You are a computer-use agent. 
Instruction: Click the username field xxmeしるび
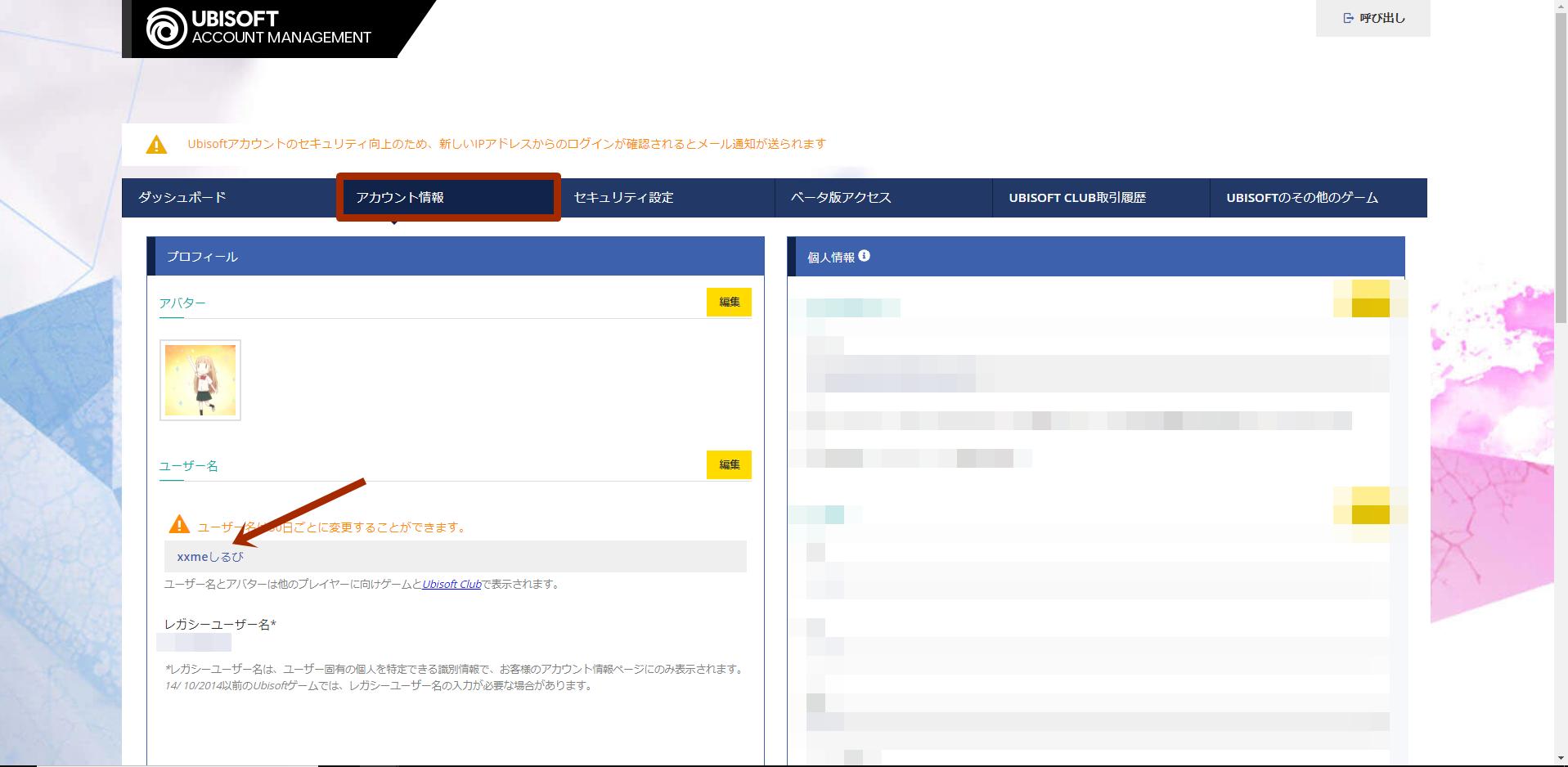point(456,557)
